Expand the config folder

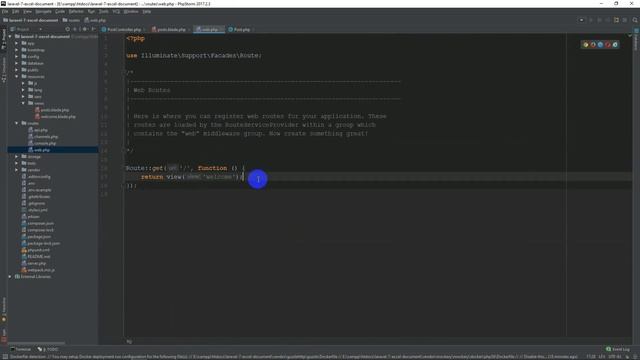pyautogui.click(x=17, y=57)
